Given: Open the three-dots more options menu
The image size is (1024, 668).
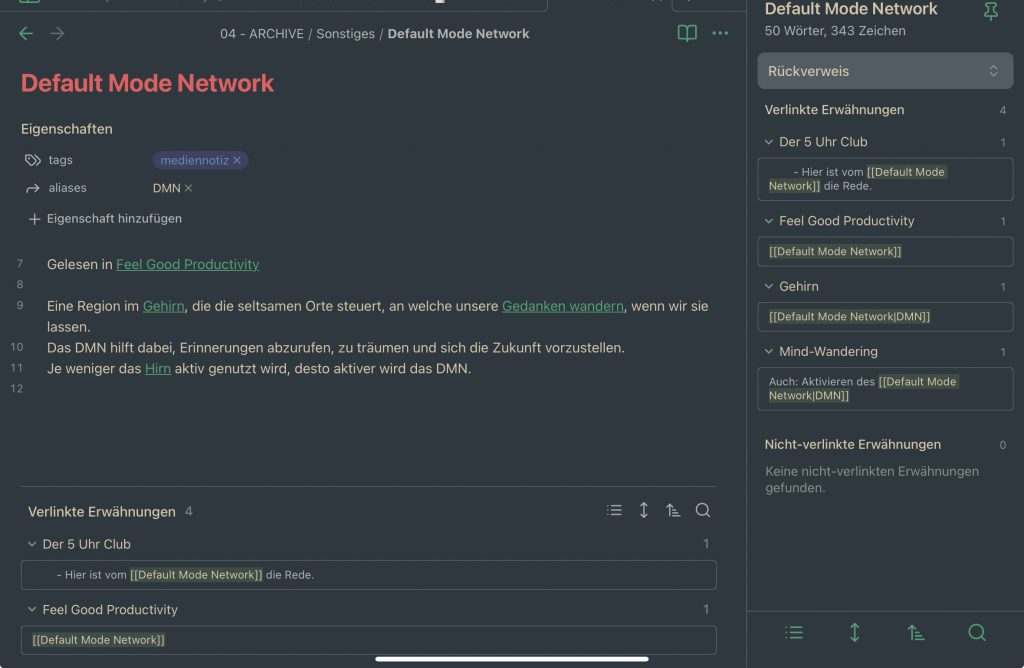Looking at the screenshot, I should [x=720, y=34].
